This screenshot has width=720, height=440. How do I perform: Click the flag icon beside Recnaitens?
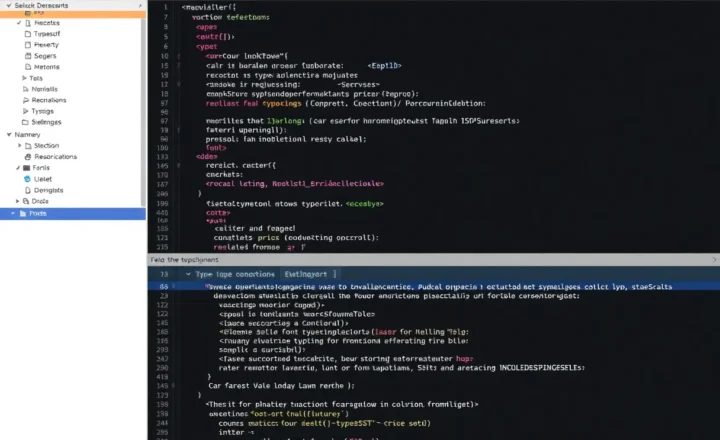26,100
